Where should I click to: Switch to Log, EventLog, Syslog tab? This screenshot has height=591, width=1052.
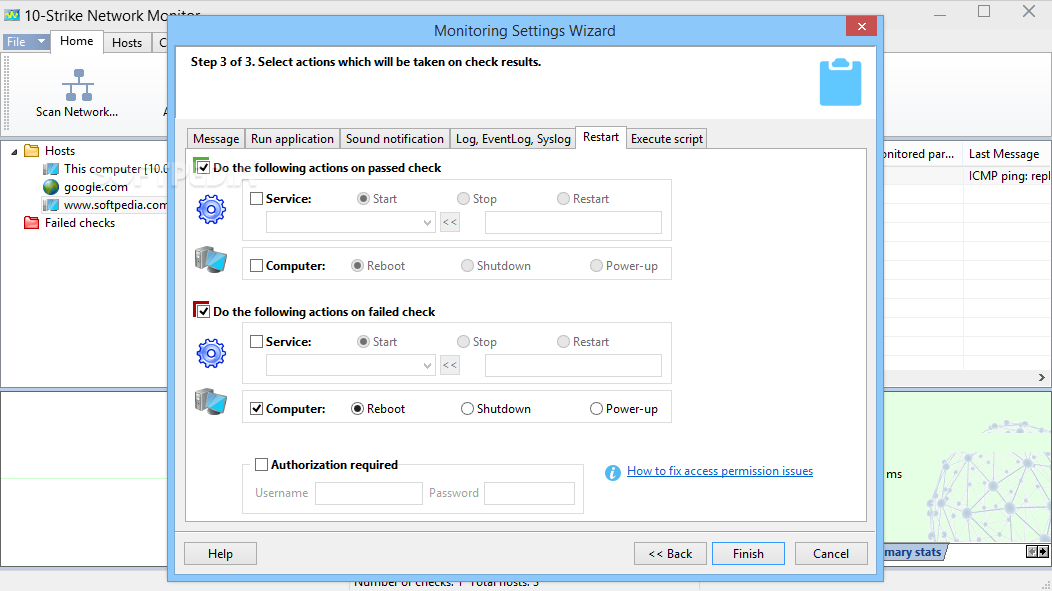tap(513, 138)
